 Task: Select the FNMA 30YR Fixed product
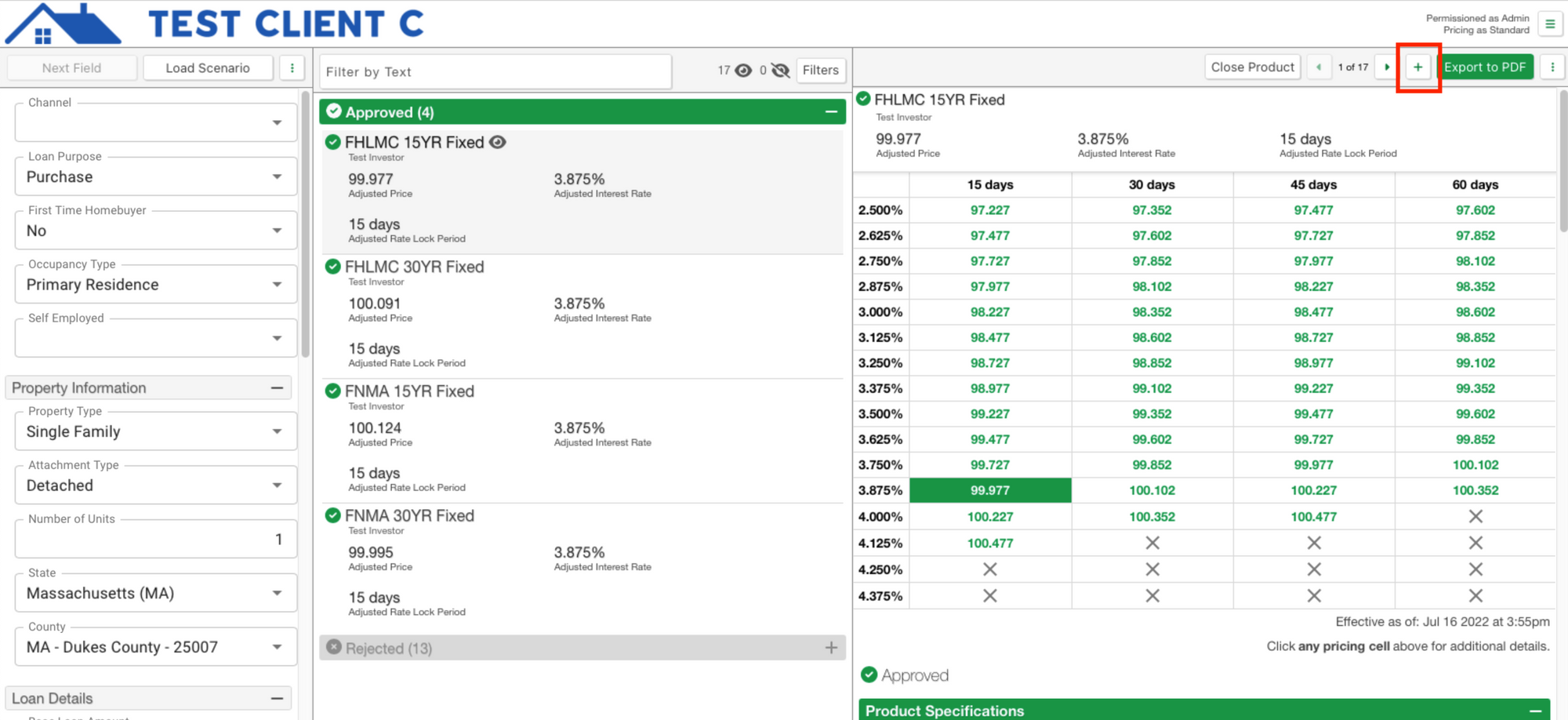click(x=582, y=565)
